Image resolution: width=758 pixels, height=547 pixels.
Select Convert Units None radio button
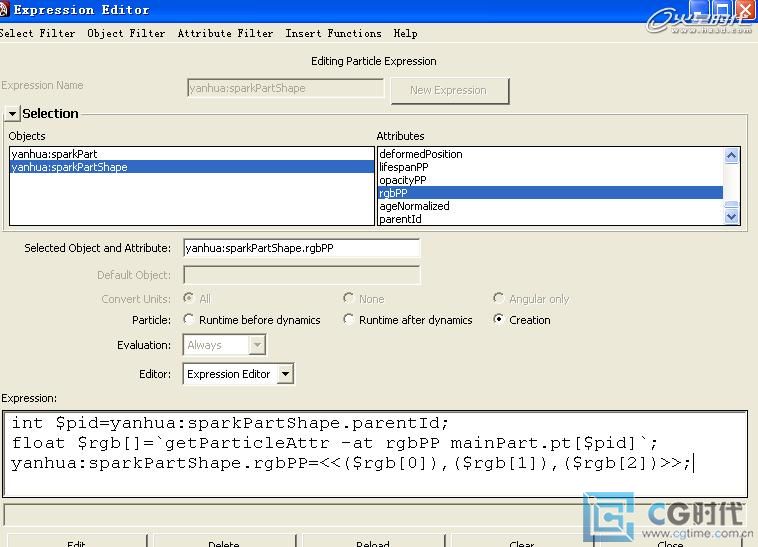[348, 298]
